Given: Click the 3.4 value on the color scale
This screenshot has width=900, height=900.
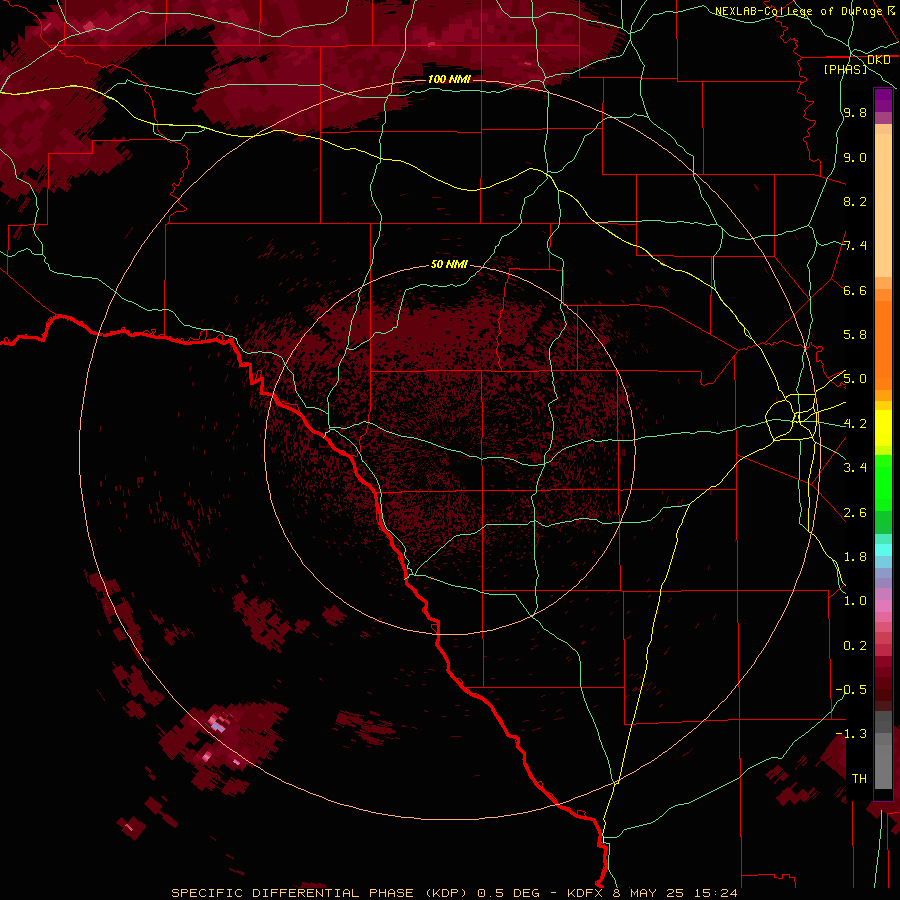Looking at the screenshot, I should (855, 468).
